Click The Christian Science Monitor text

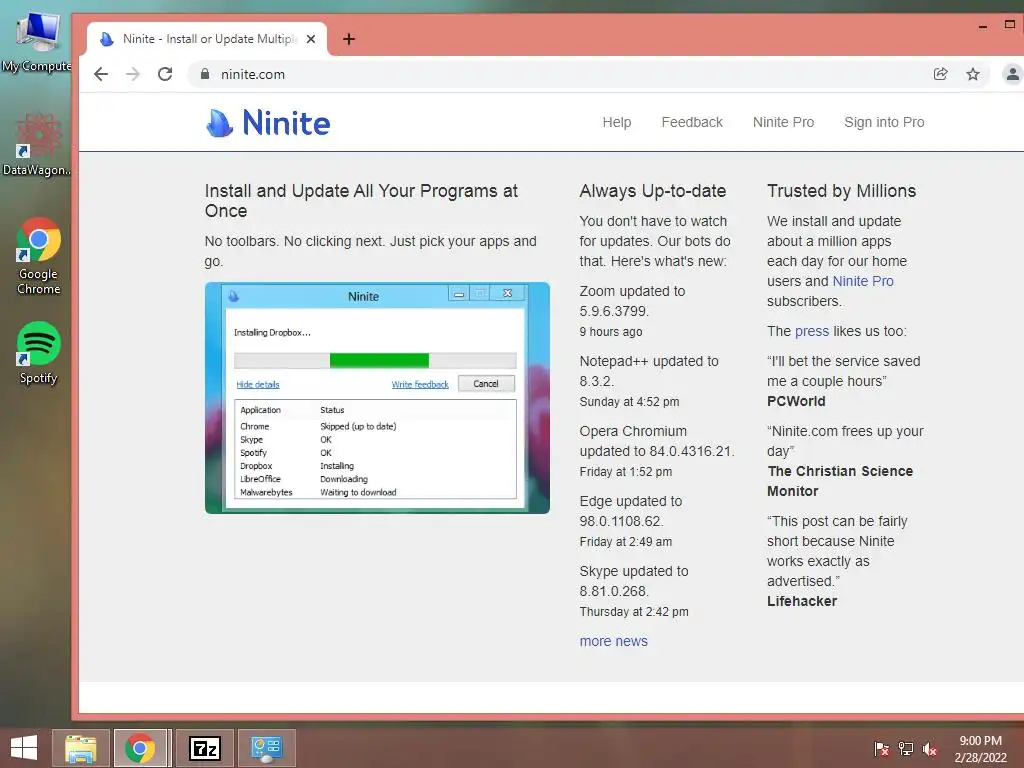pyautogui.click(x=840, y=481)
